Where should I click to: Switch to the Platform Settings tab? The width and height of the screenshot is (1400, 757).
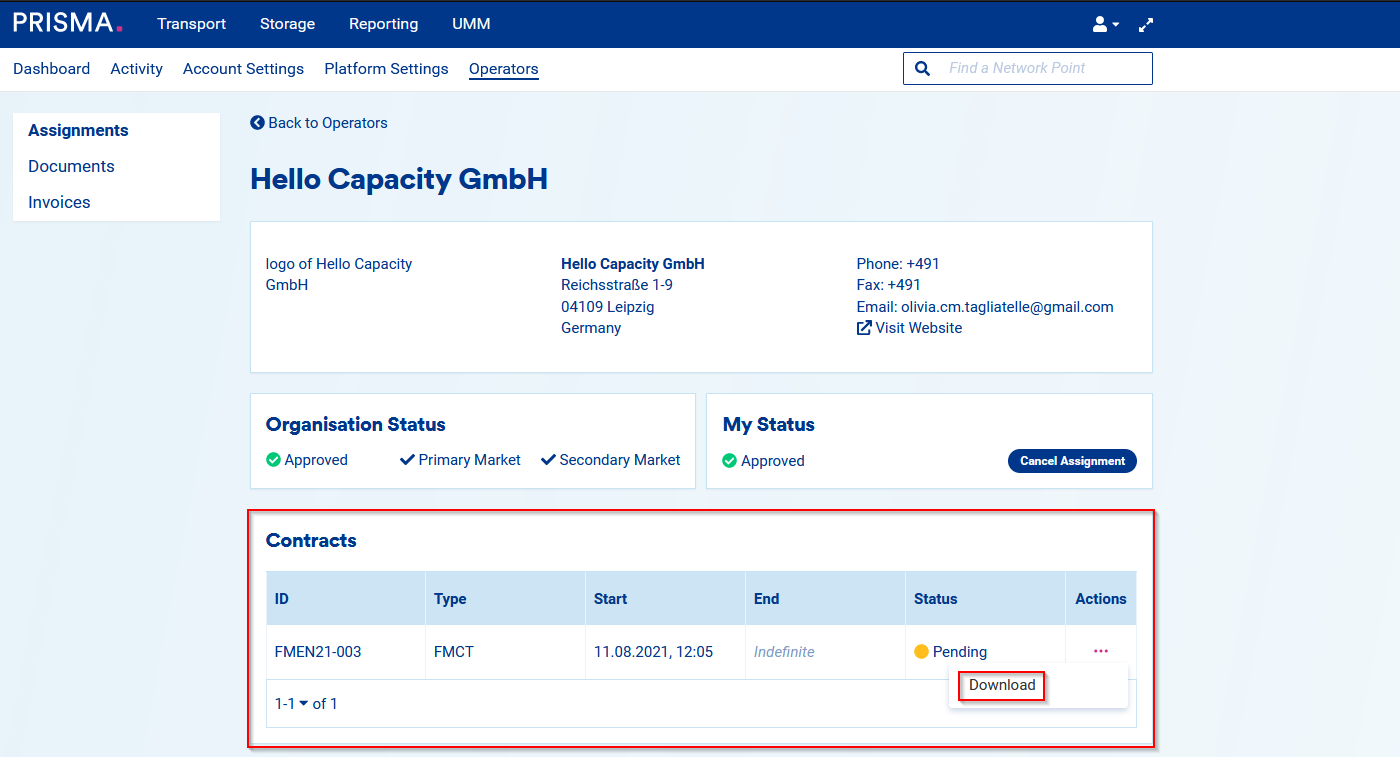386,69
